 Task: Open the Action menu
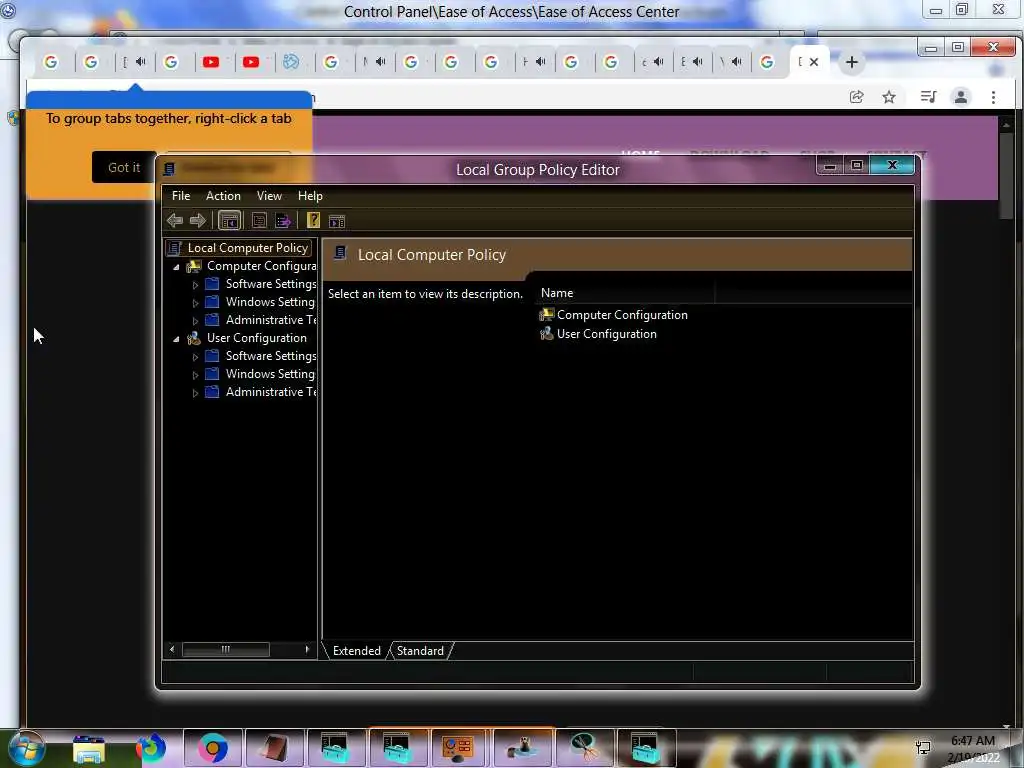223,196
